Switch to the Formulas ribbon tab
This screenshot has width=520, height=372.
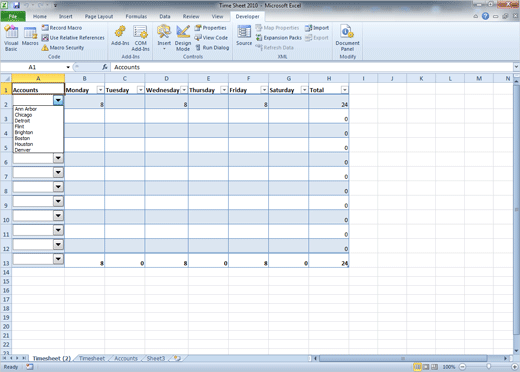136,16
